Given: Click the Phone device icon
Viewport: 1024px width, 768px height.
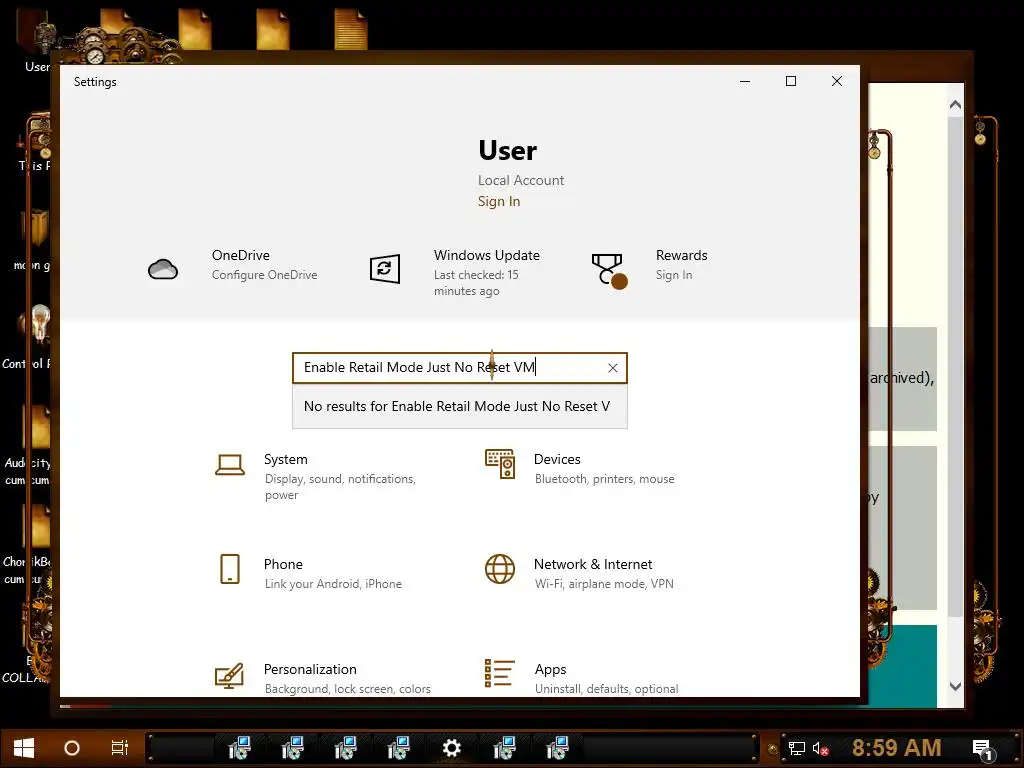Looking at the screenshot, I should coord(230,569).
